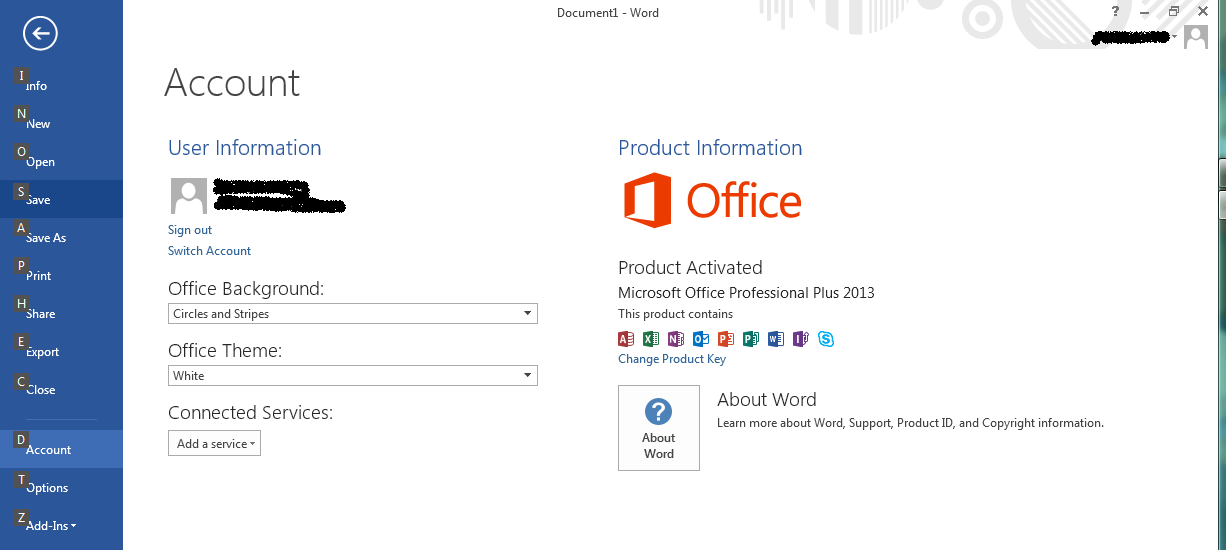Click the 'User Information' heading
Image resolution: width=1226 pixels, height=550 pixels.
point(245,148)
